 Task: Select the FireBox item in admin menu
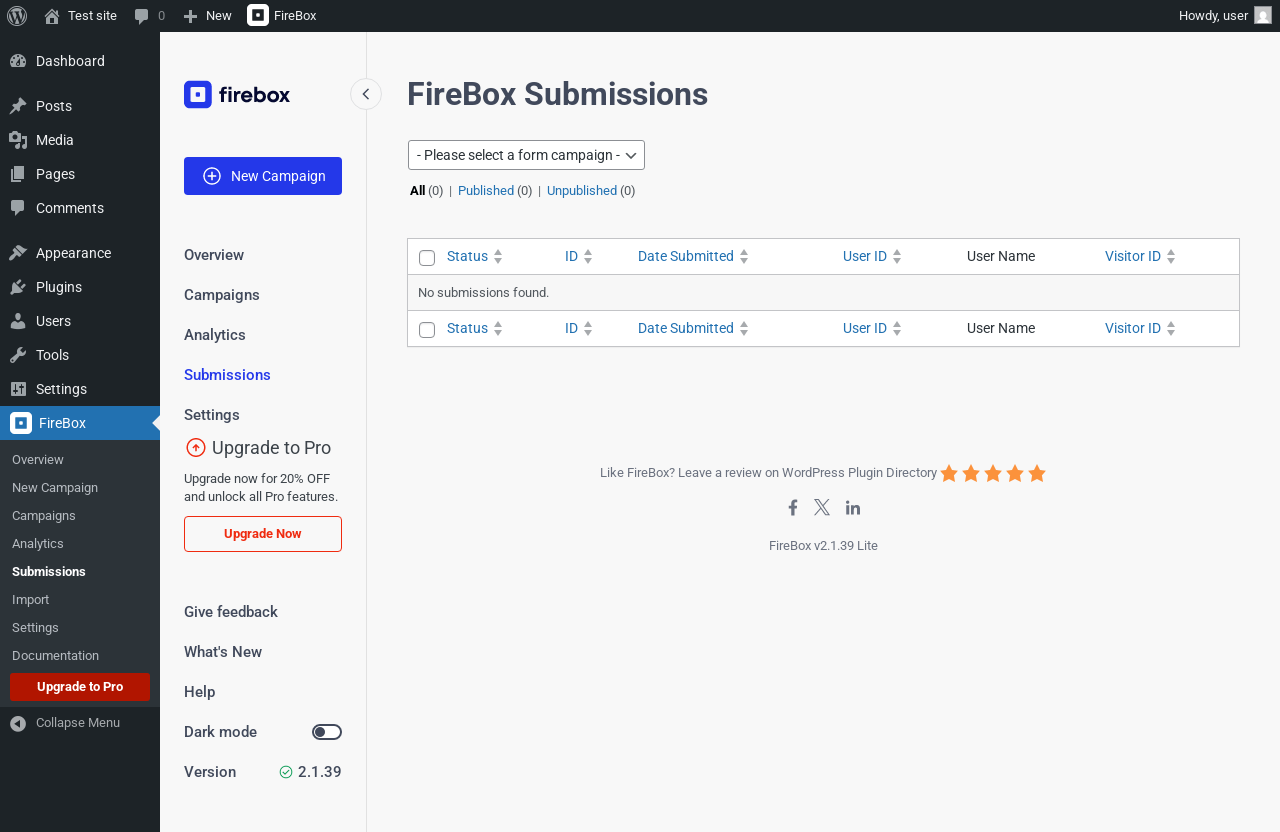point(80,423)
